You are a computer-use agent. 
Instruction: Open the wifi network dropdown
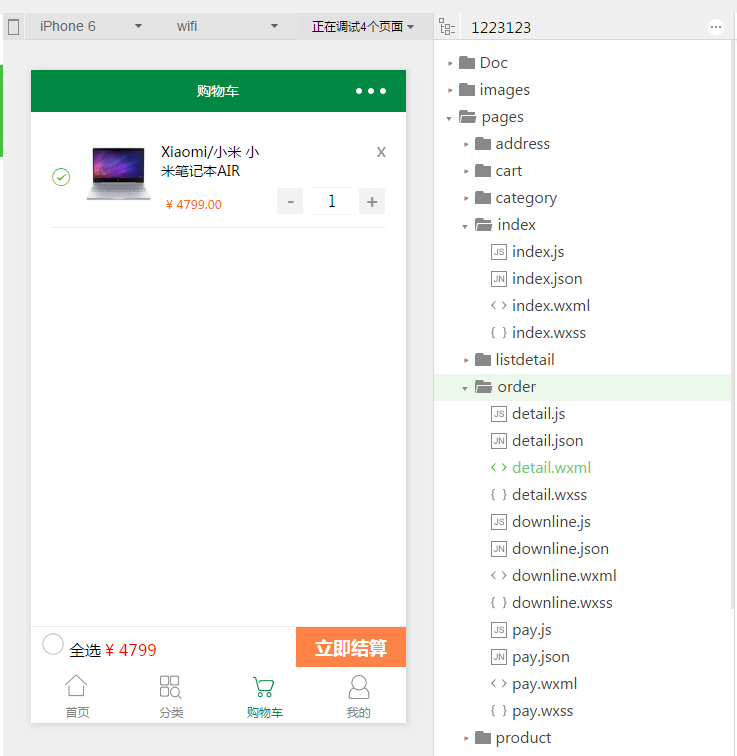coord(227,27)
